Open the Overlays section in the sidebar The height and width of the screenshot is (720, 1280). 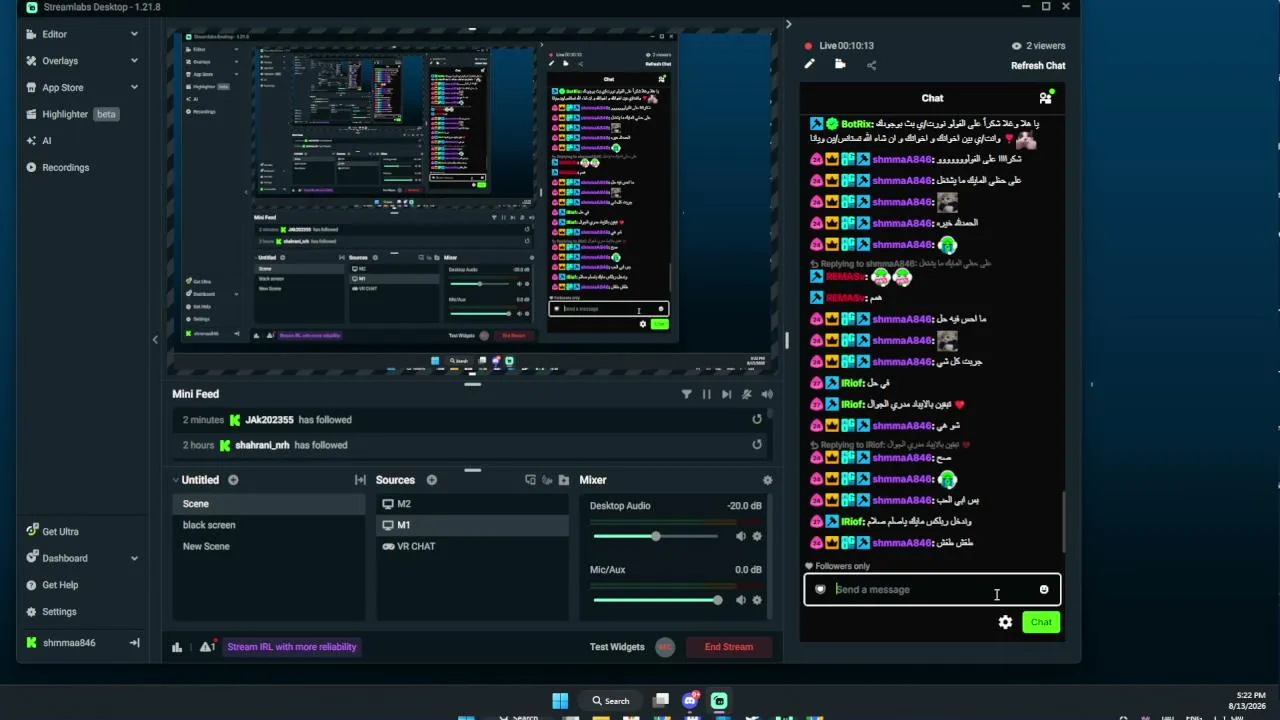(x=60, y=61)
